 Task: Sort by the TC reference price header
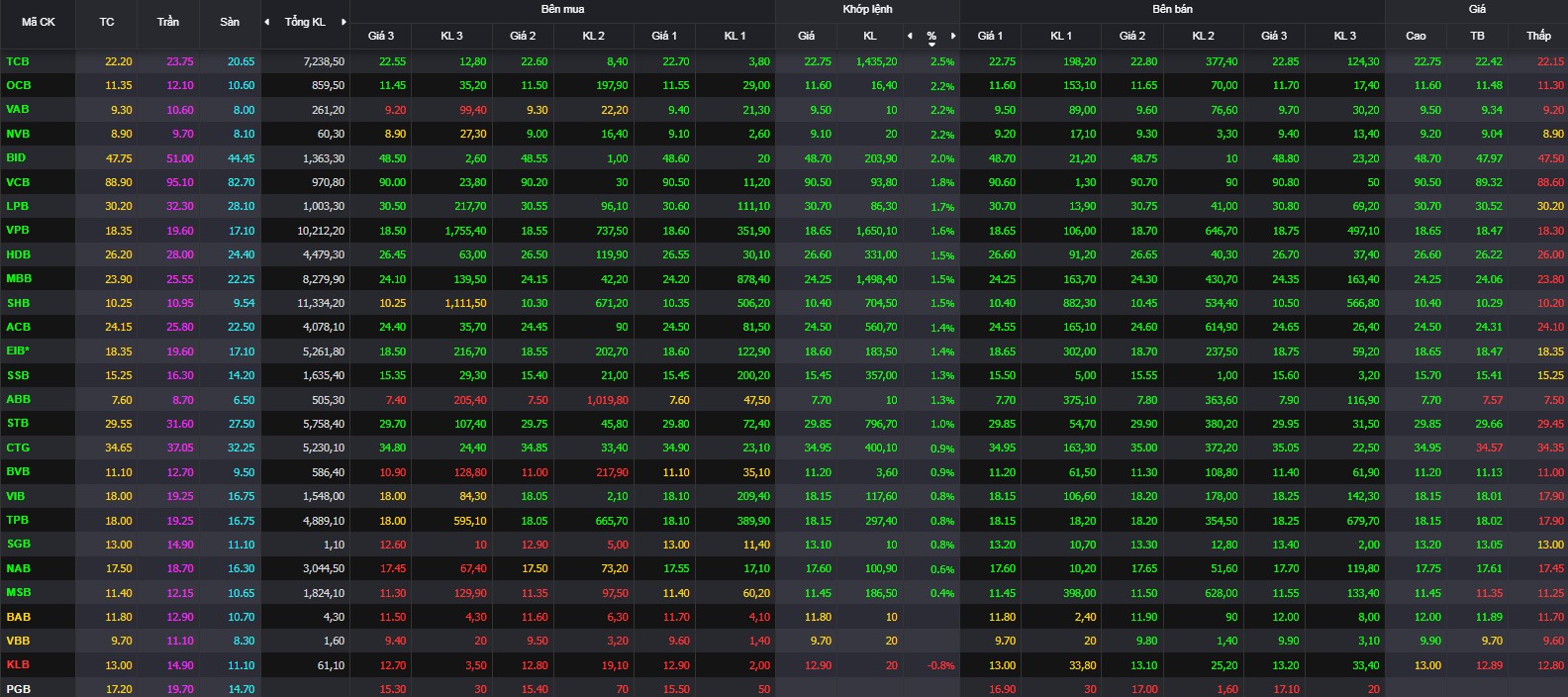click(107, 22)
